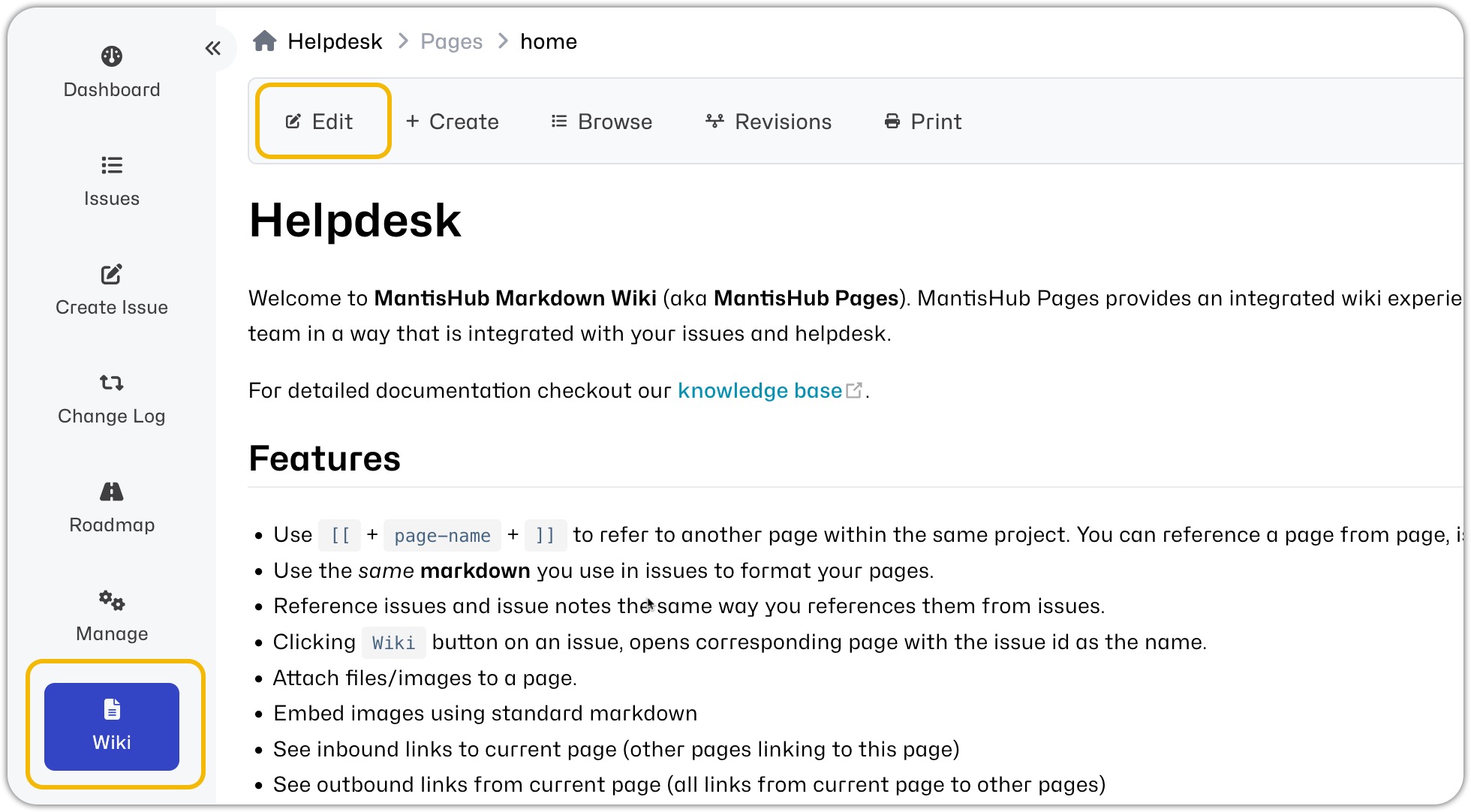The width and height of the screenshot is (1471, 812).
Task: Open the Dashboard gauge icon
Action: tap(112, 56)
